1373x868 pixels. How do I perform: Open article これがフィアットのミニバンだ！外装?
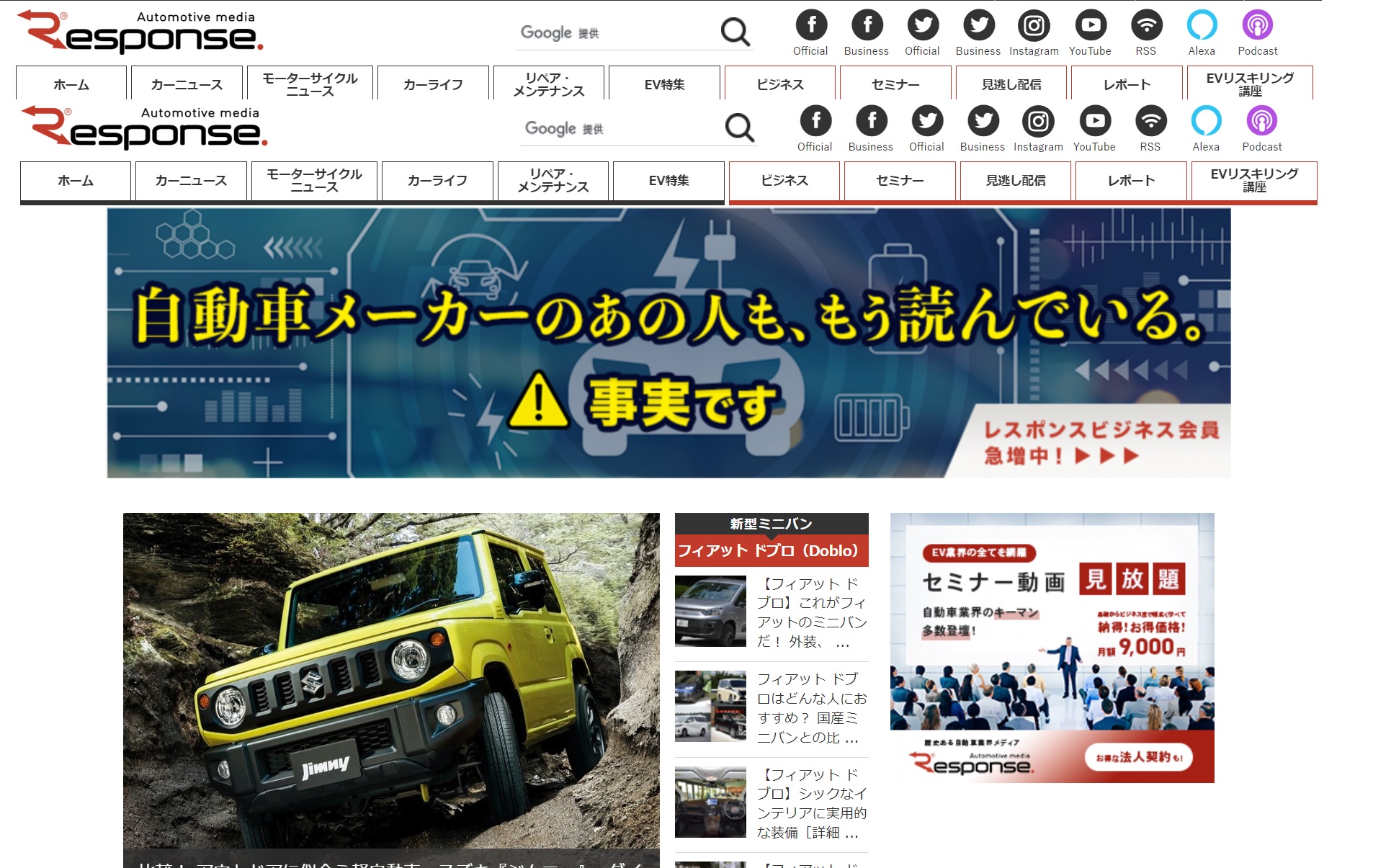(811, 612)
